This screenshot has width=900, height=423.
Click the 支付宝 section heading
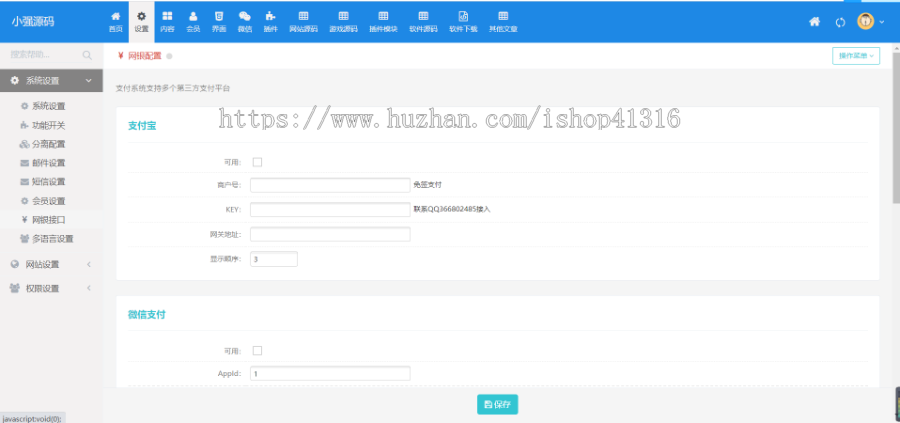click(142, 126)
